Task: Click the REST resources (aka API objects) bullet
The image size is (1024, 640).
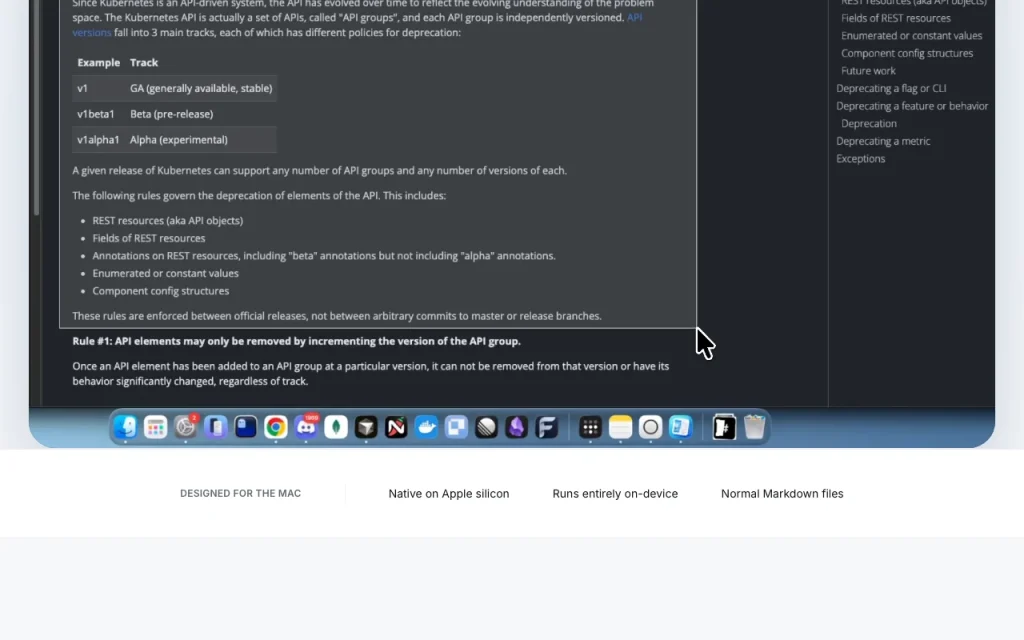Action: [167, 221]
